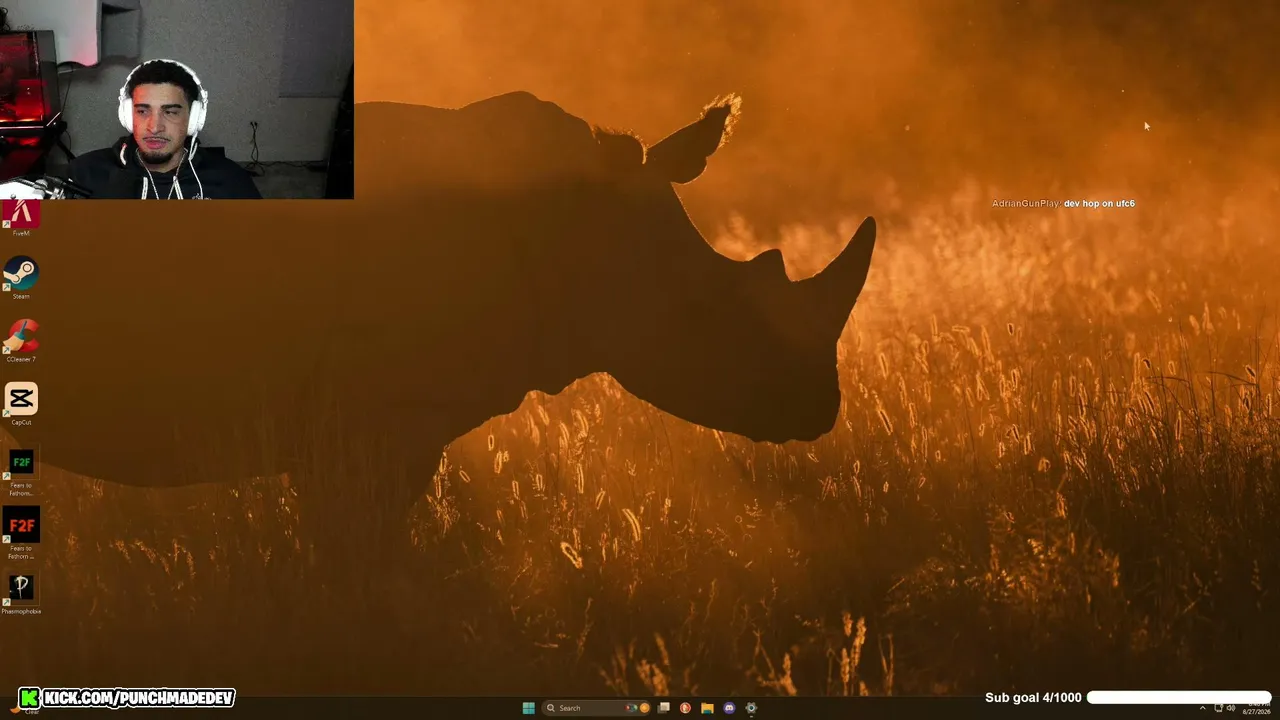Open Settings gear on the taskbar
The image size is (1280, 720).
coord(751,708)
